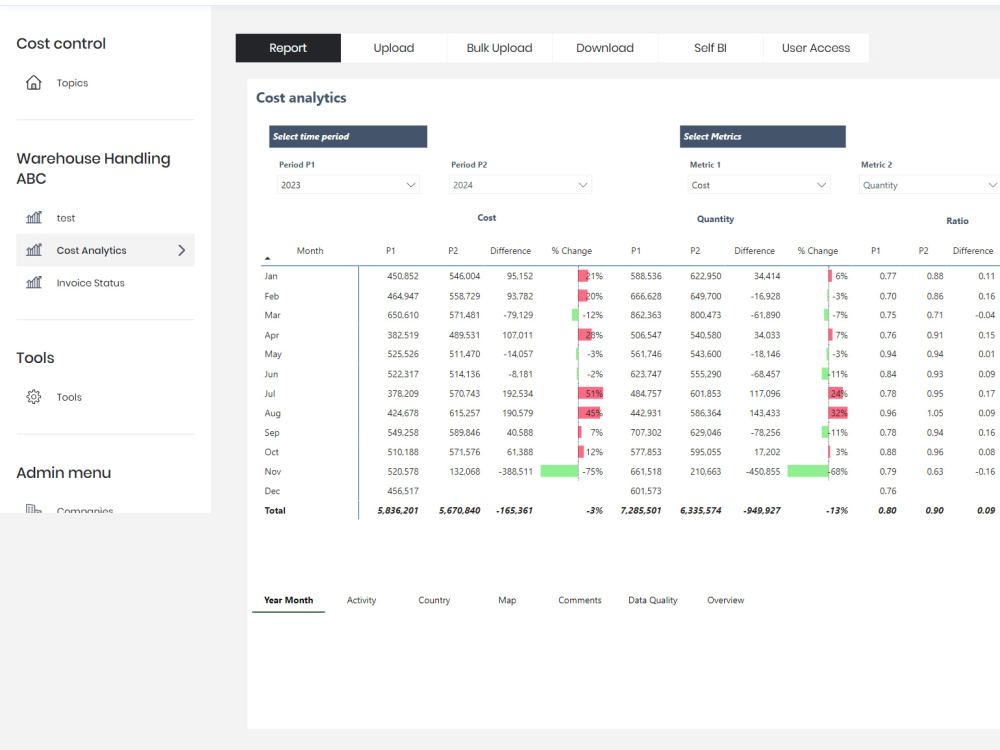Screen dimensions: 1000x750
Task: Select the Activity report page
Action: point(362,600)
